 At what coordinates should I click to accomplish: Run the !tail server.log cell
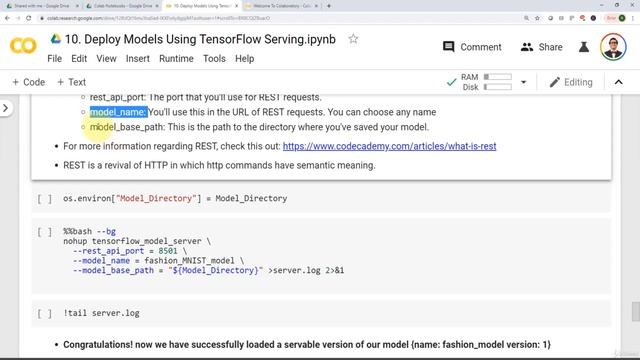[x=44, y=313]
